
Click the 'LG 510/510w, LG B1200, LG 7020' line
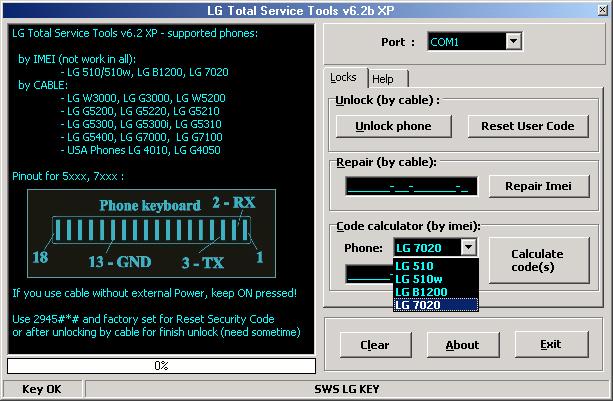click(x=145, y=72)
